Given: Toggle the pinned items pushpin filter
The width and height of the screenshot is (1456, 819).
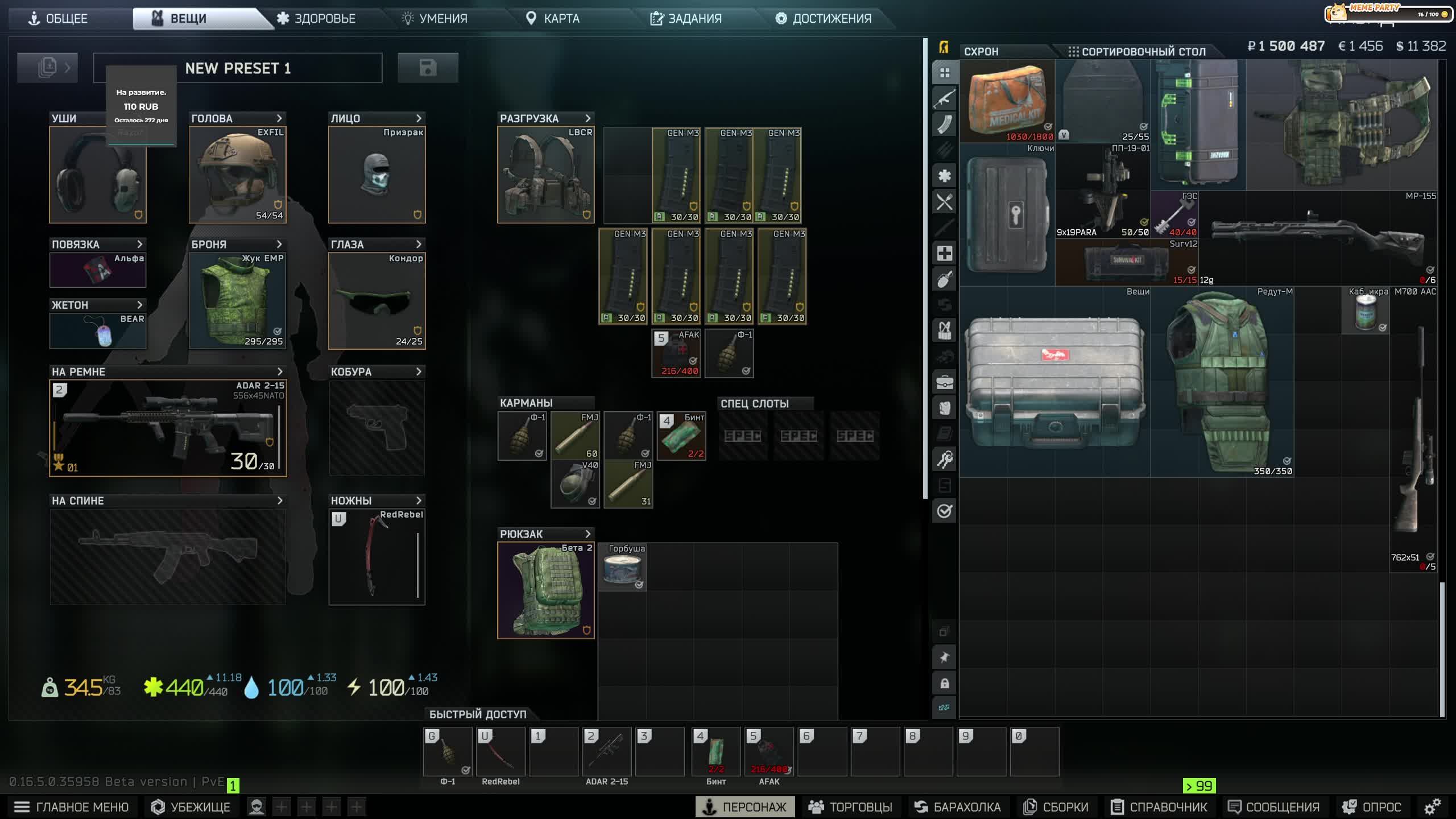Looking at the screenshot, I should pos(944,657).
